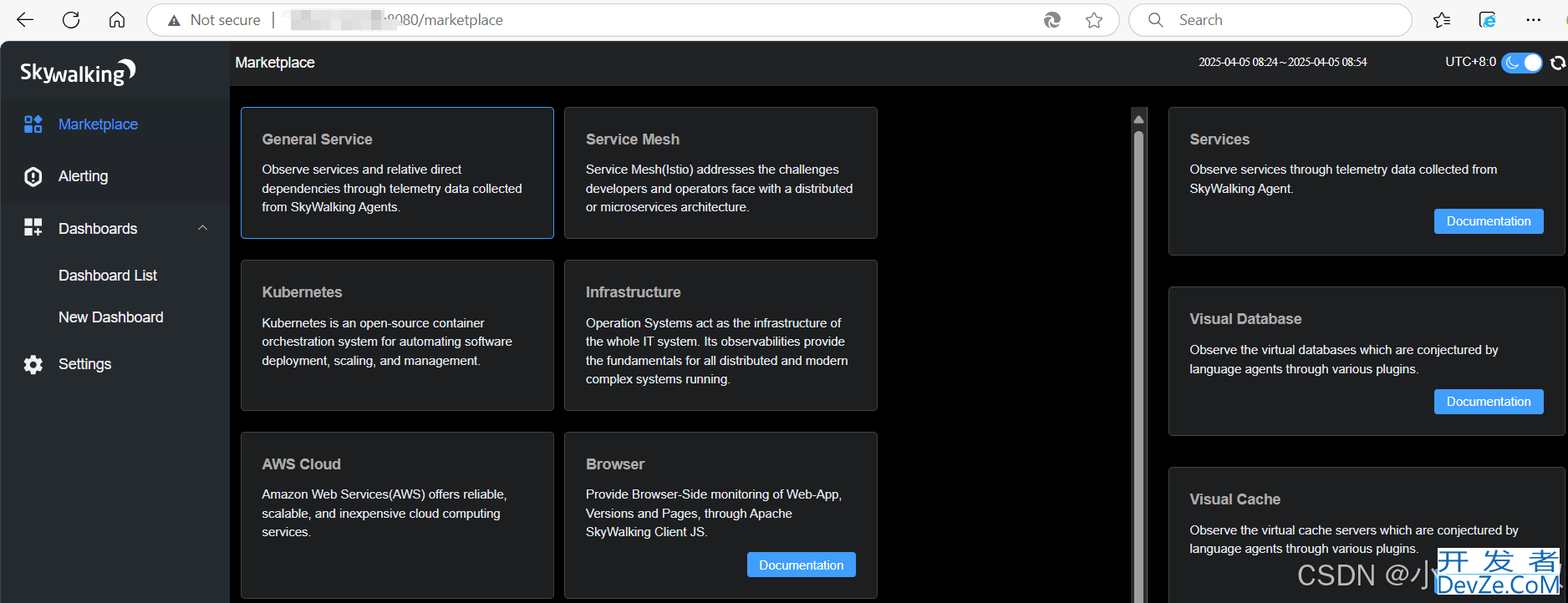The width and height of the screenshot is (1568, 603).
Task: Open Documentation for the Services card
Action: tap(1489, 221)
